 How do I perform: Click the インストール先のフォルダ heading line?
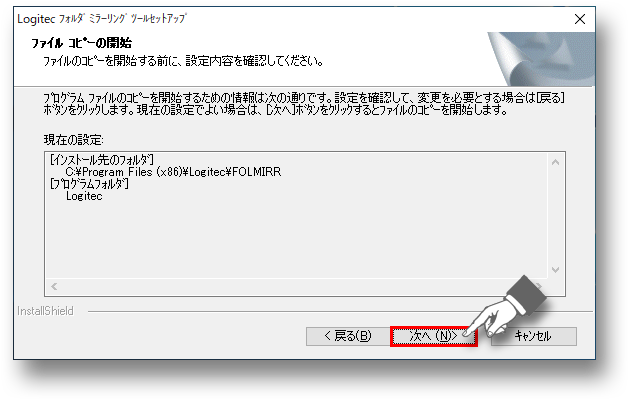coord(102,160)
